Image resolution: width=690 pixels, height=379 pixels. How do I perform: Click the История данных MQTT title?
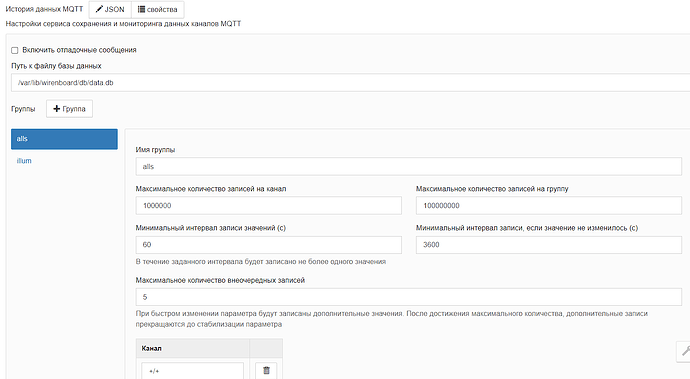[x=44, y=9]
